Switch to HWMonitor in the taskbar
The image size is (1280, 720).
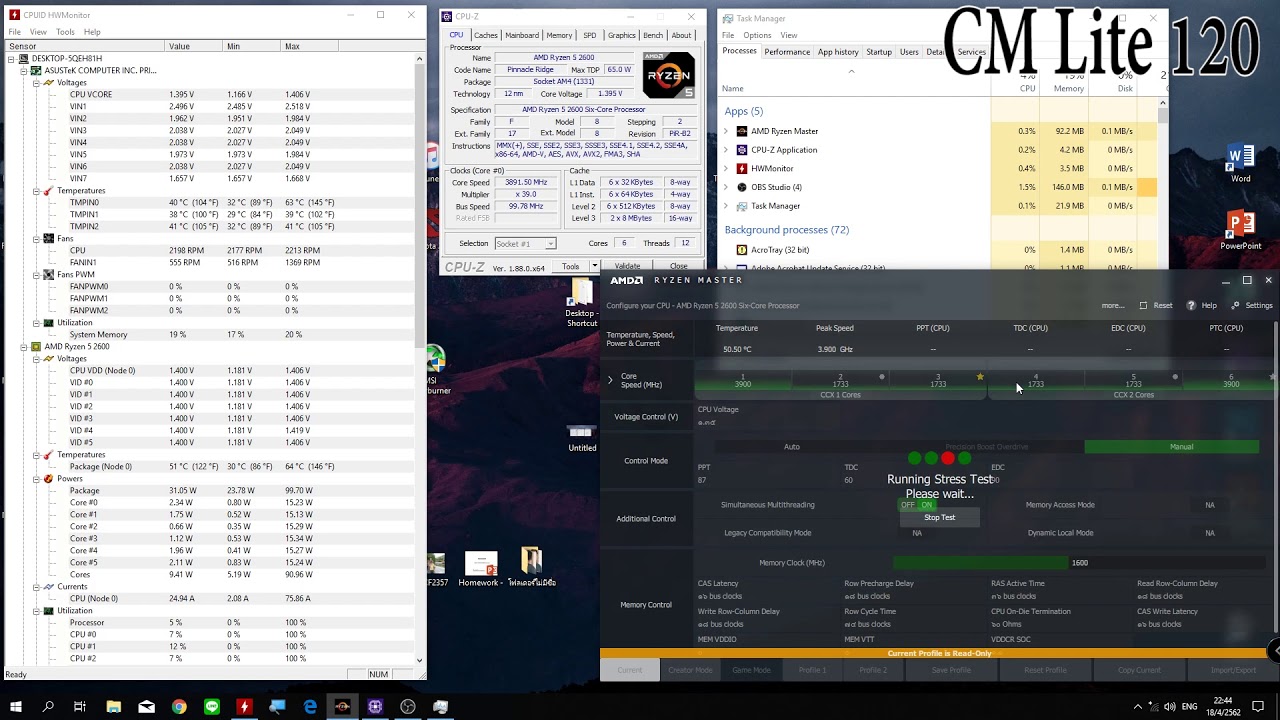click(244, 707)
